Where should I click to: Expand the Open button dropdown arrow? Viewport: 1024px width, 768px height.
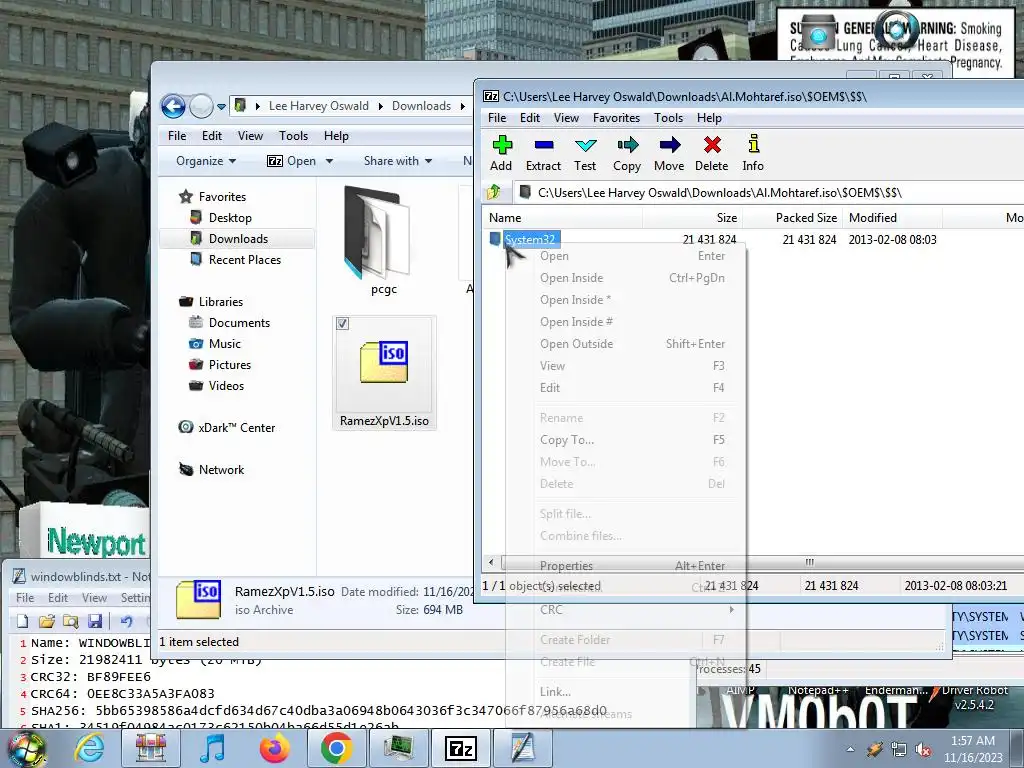[329, 161]
